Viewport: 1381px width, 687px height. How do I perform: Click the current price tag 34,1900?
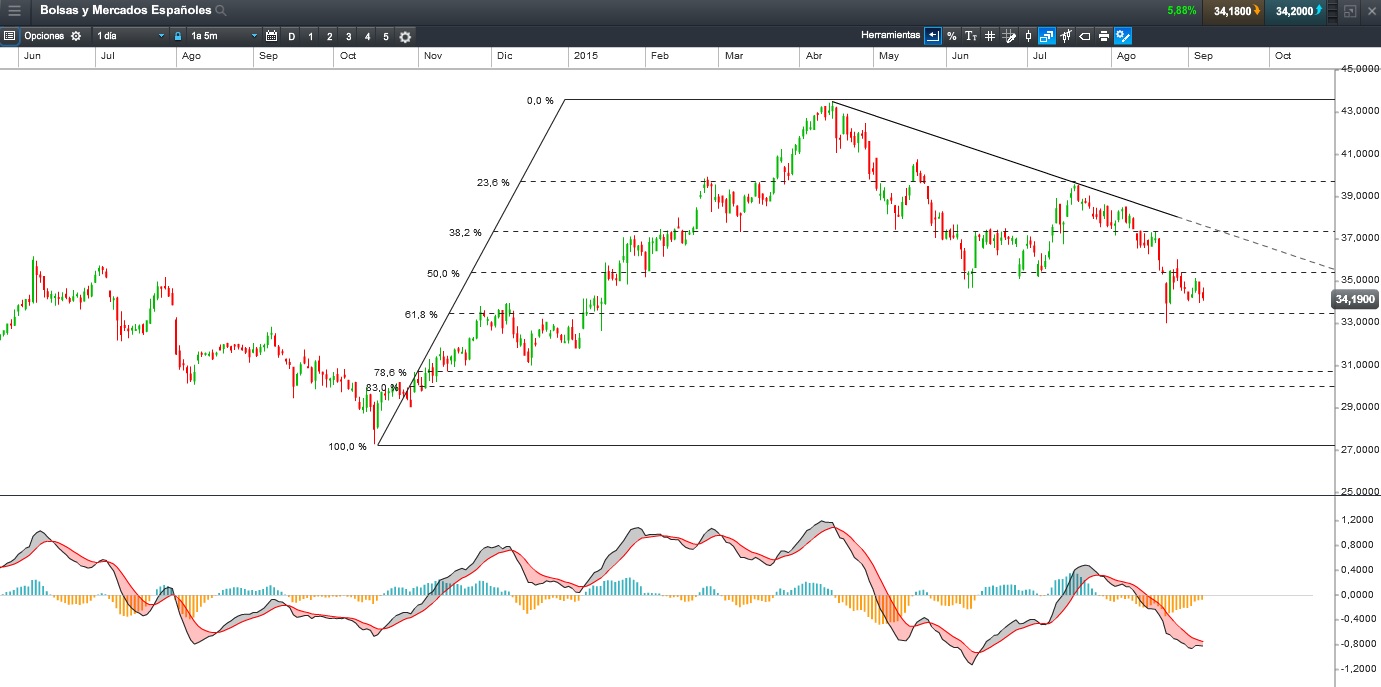click(x=1355, y=298)
